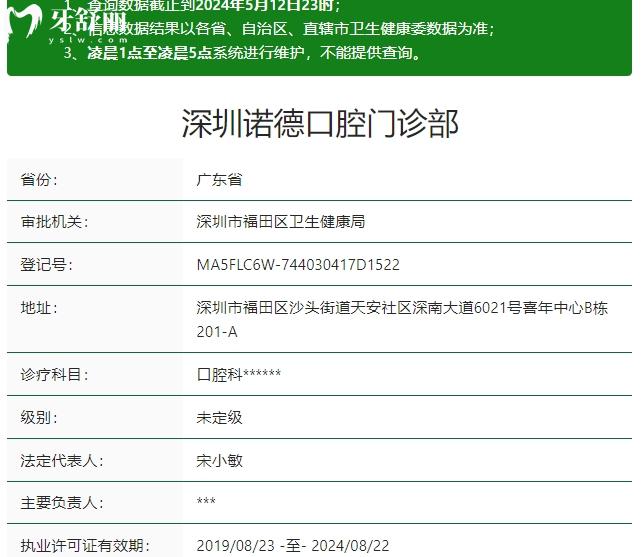This screenshot has height=557, width=641.
Task: Click the 登记号 label
Action: [47, 265]
